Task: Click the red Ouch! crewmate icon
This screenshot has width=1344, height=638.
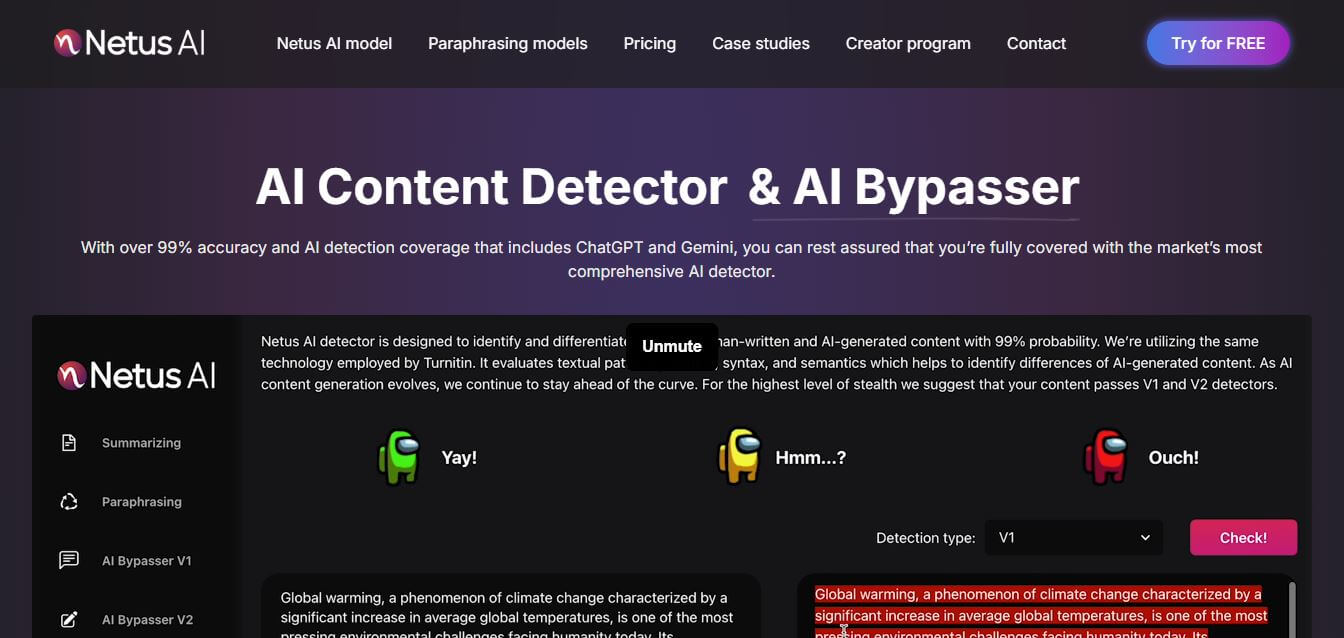Action: [1105, 457]
